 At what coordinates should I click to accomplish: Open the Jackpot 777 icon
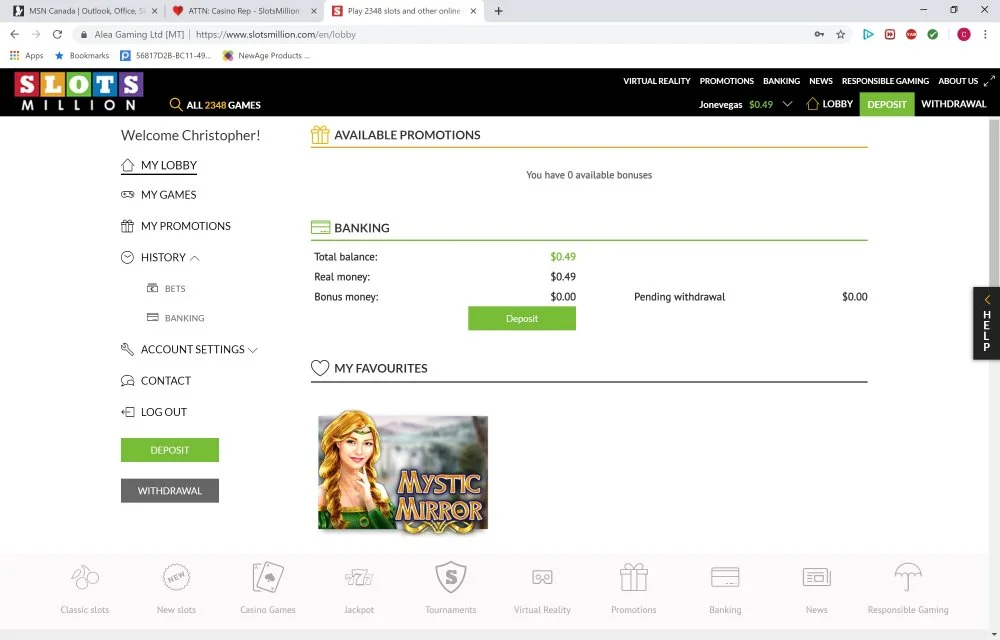pos(359,578)
